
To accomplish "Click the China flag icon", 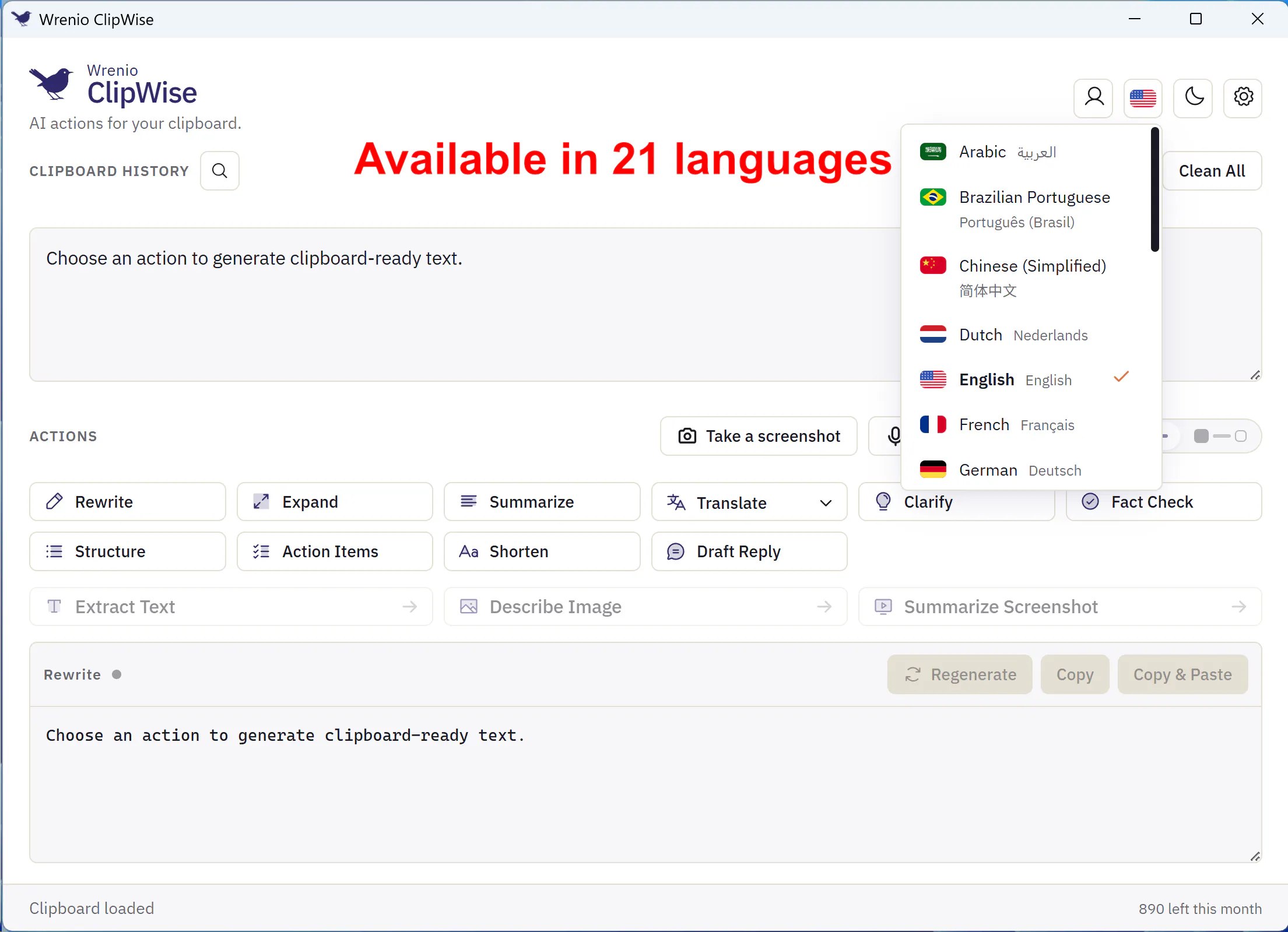I will click(933, 265).
